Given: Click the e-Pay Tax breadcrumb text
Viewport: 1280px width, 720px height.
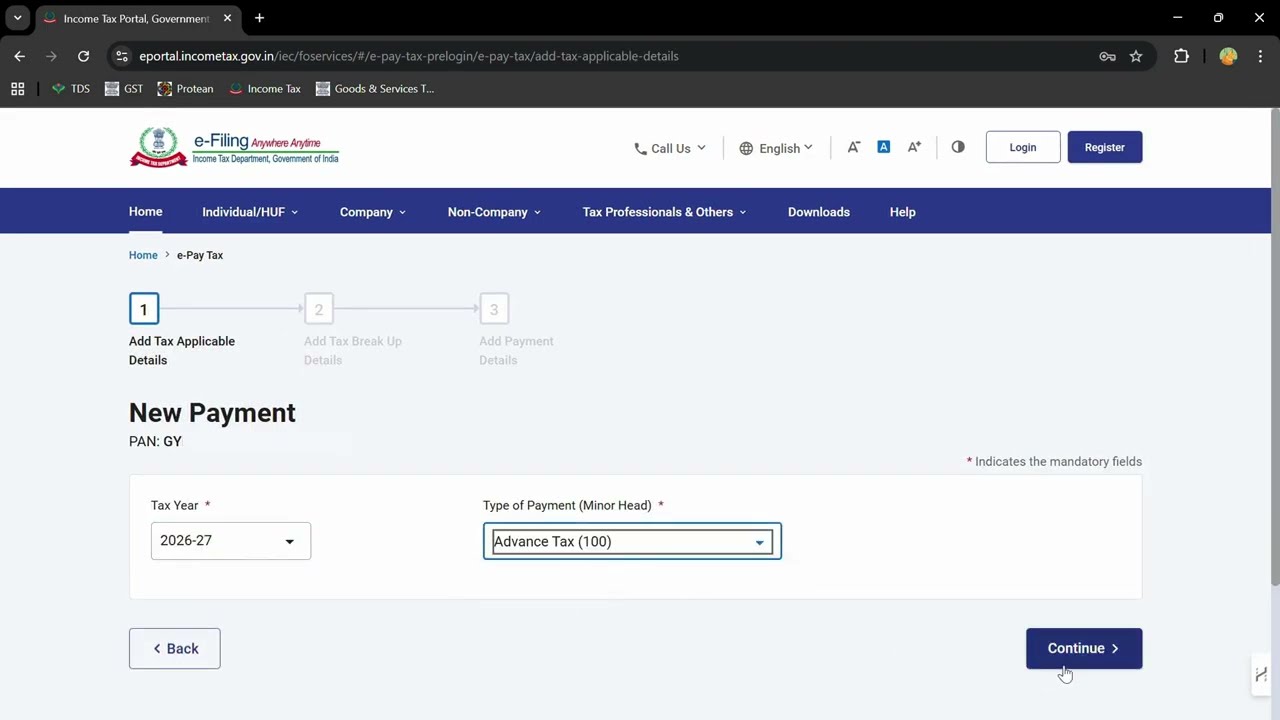Looking at the screenshot, I should click(200, 255).
